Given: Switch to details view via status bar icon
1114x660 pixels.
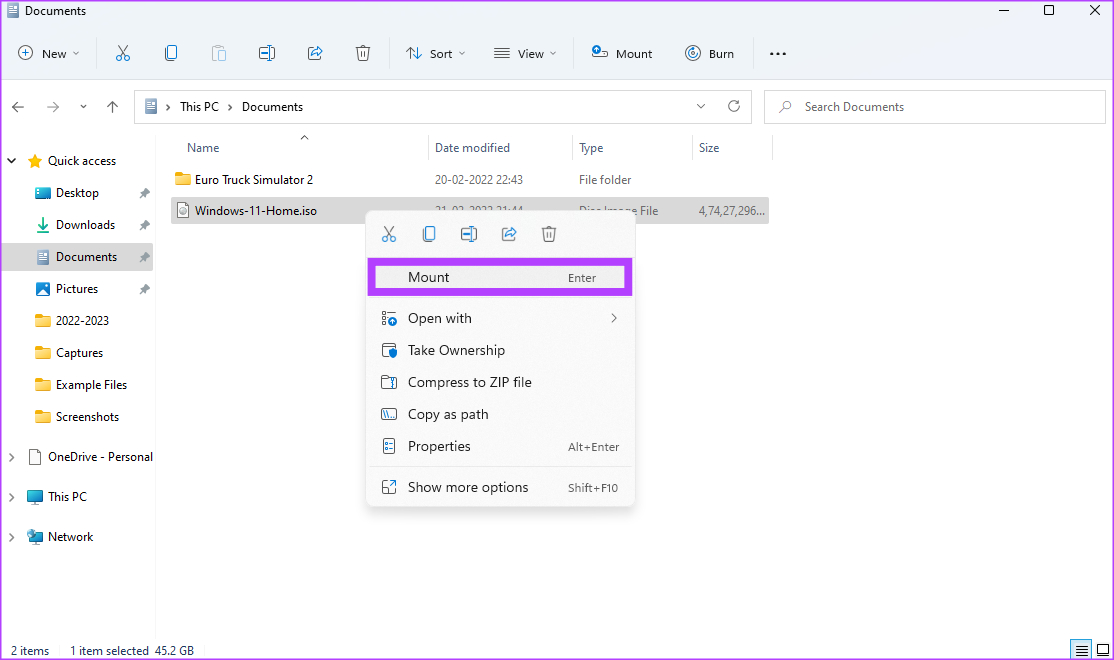Looking at the screenshot, I should 1080,649.
